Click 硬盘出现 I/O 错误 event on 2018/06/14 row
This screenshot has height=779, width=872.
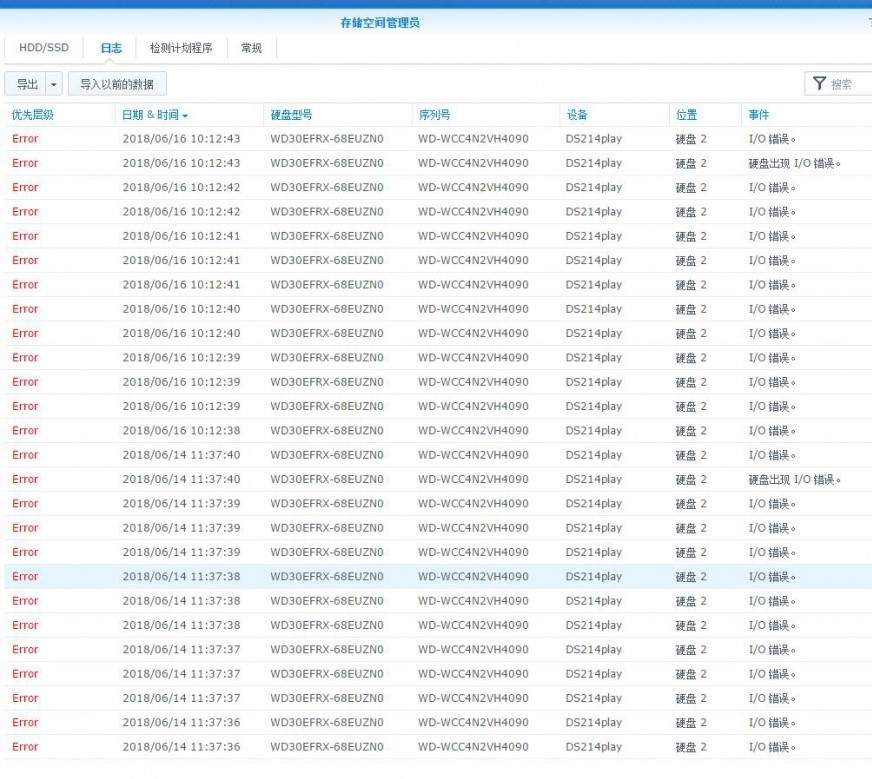point(794,479)
